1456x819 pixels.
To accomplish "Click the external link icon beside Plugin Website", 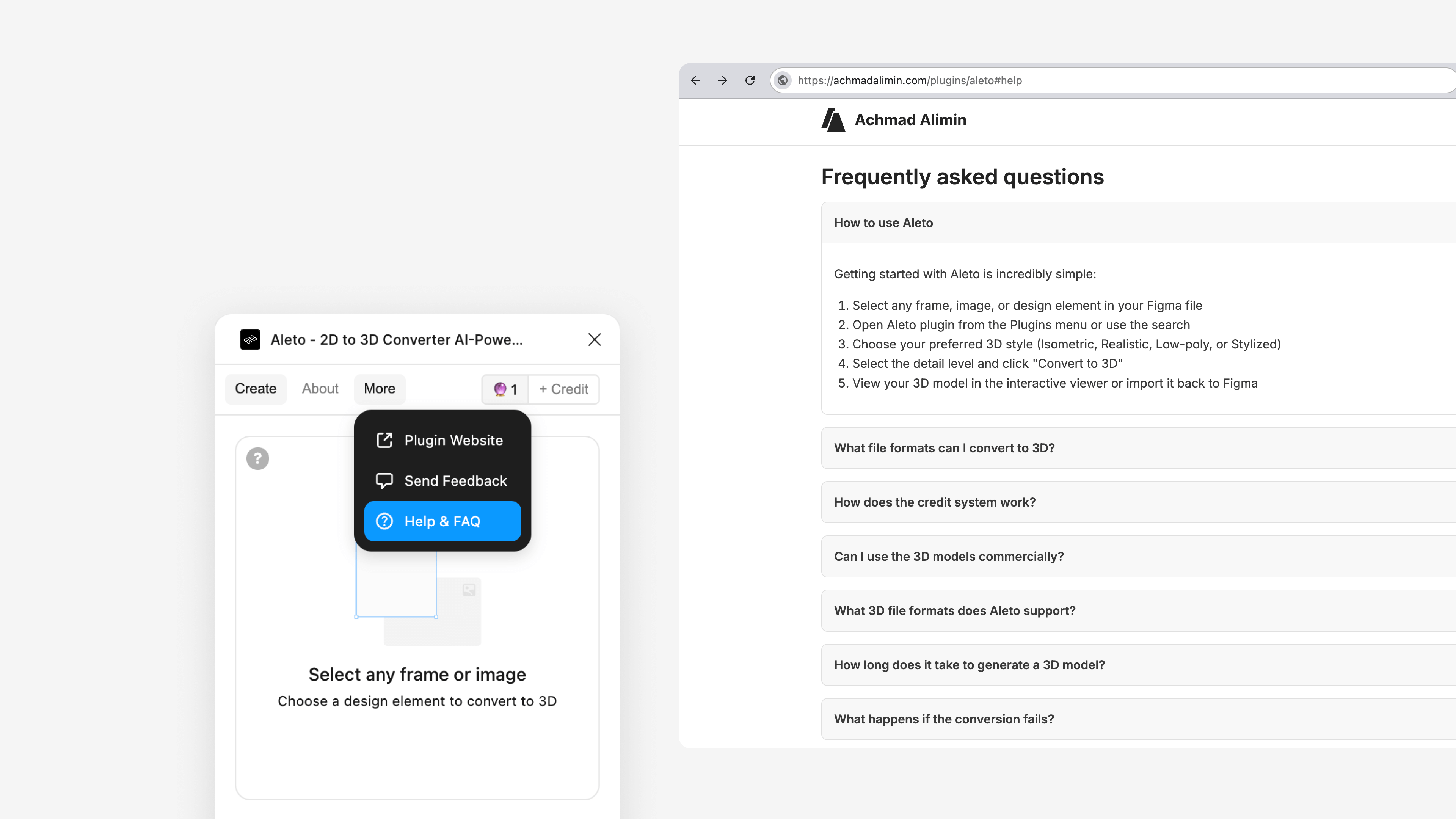I will coord(384,440).
